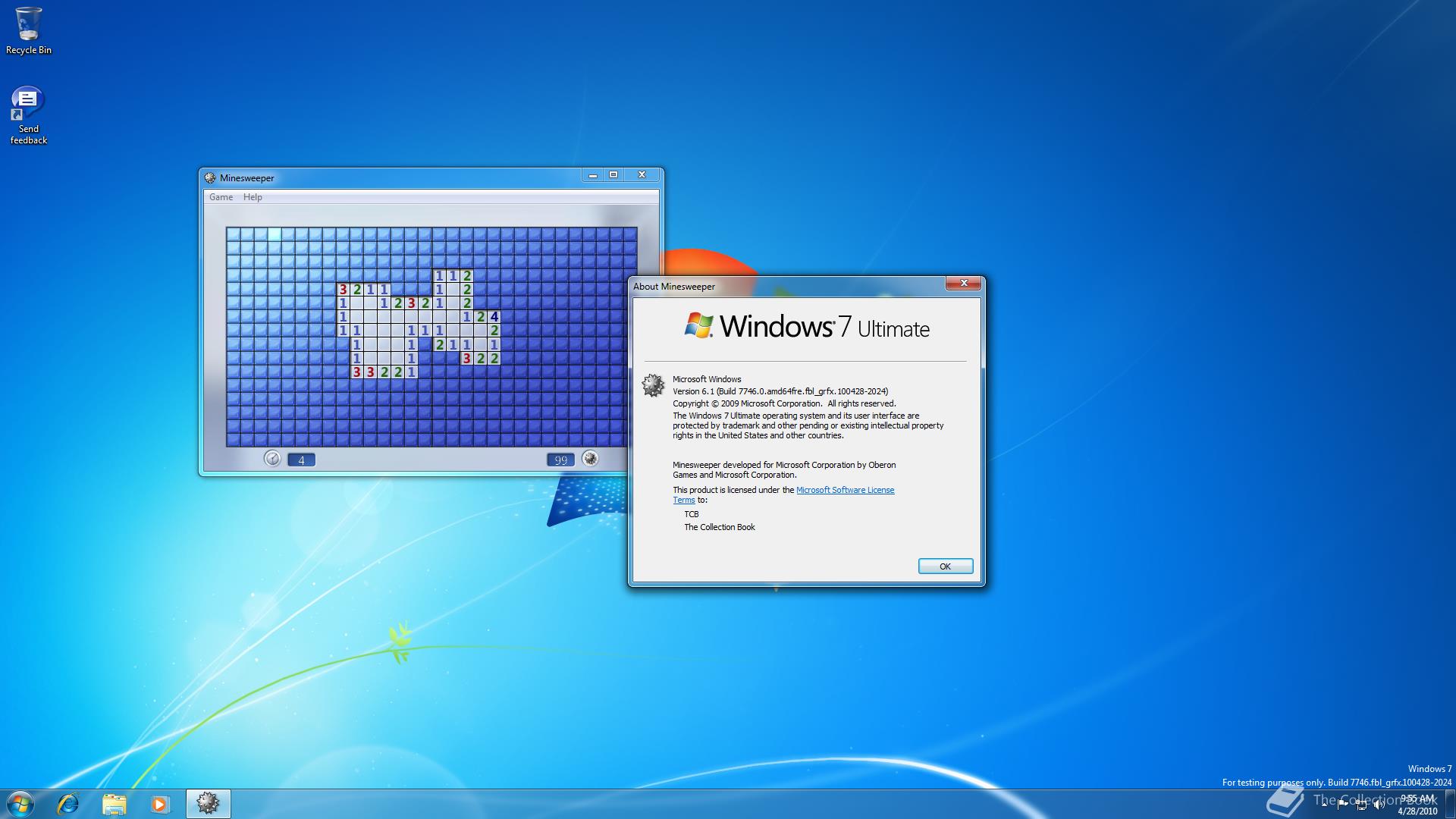Open the volume speaker tray icon
Screen dimensions: 1456x819
[x=1379, y=805]
